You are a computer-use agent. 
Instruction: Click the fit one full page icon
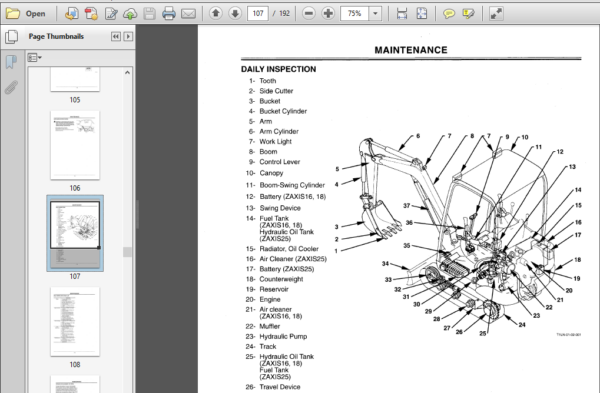coord(422,14)
